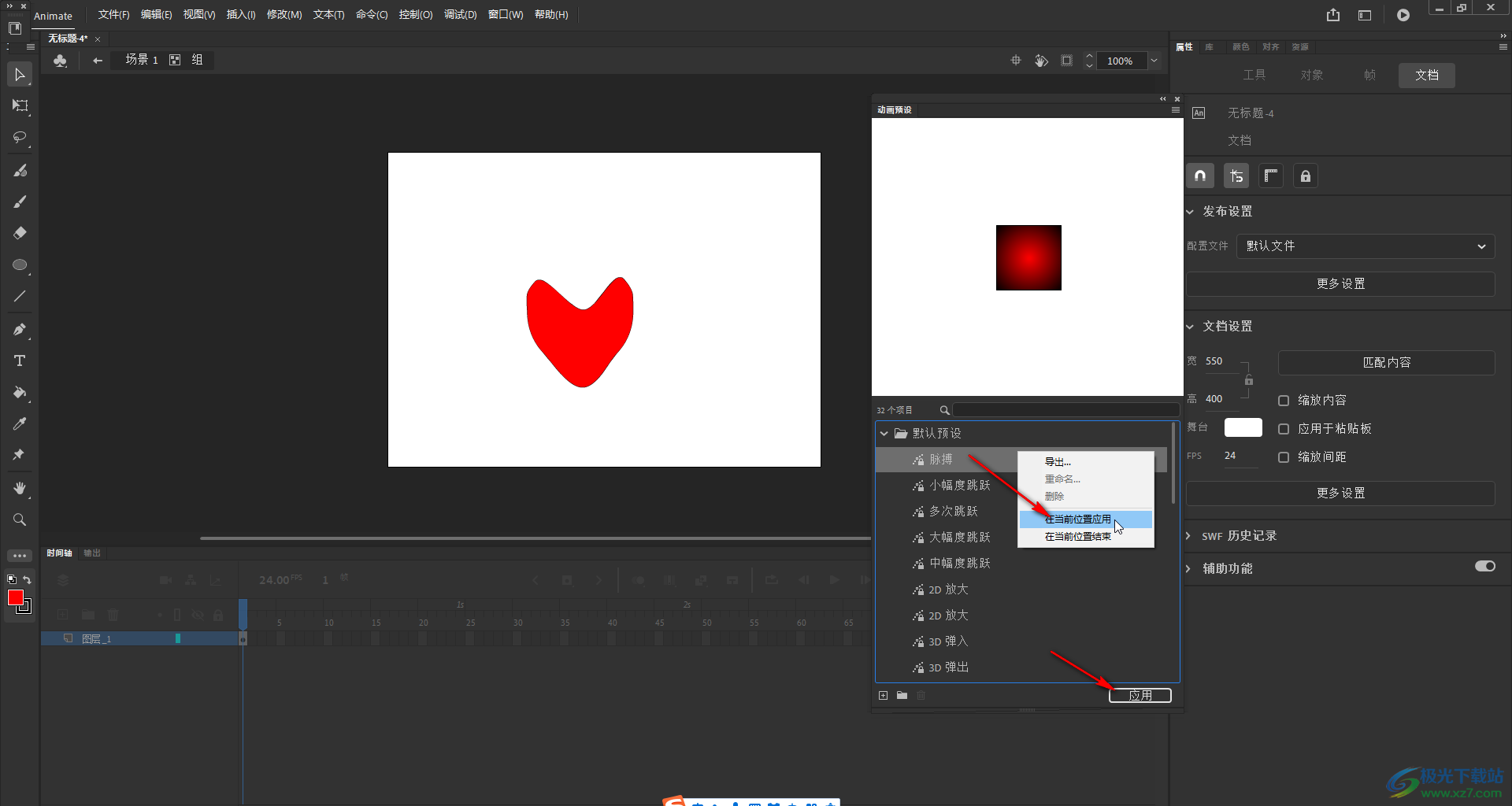Viewport: 1512px width, 806px height.
Task: Click the back arrow next to Scene 1
Action: coord(98,61)
